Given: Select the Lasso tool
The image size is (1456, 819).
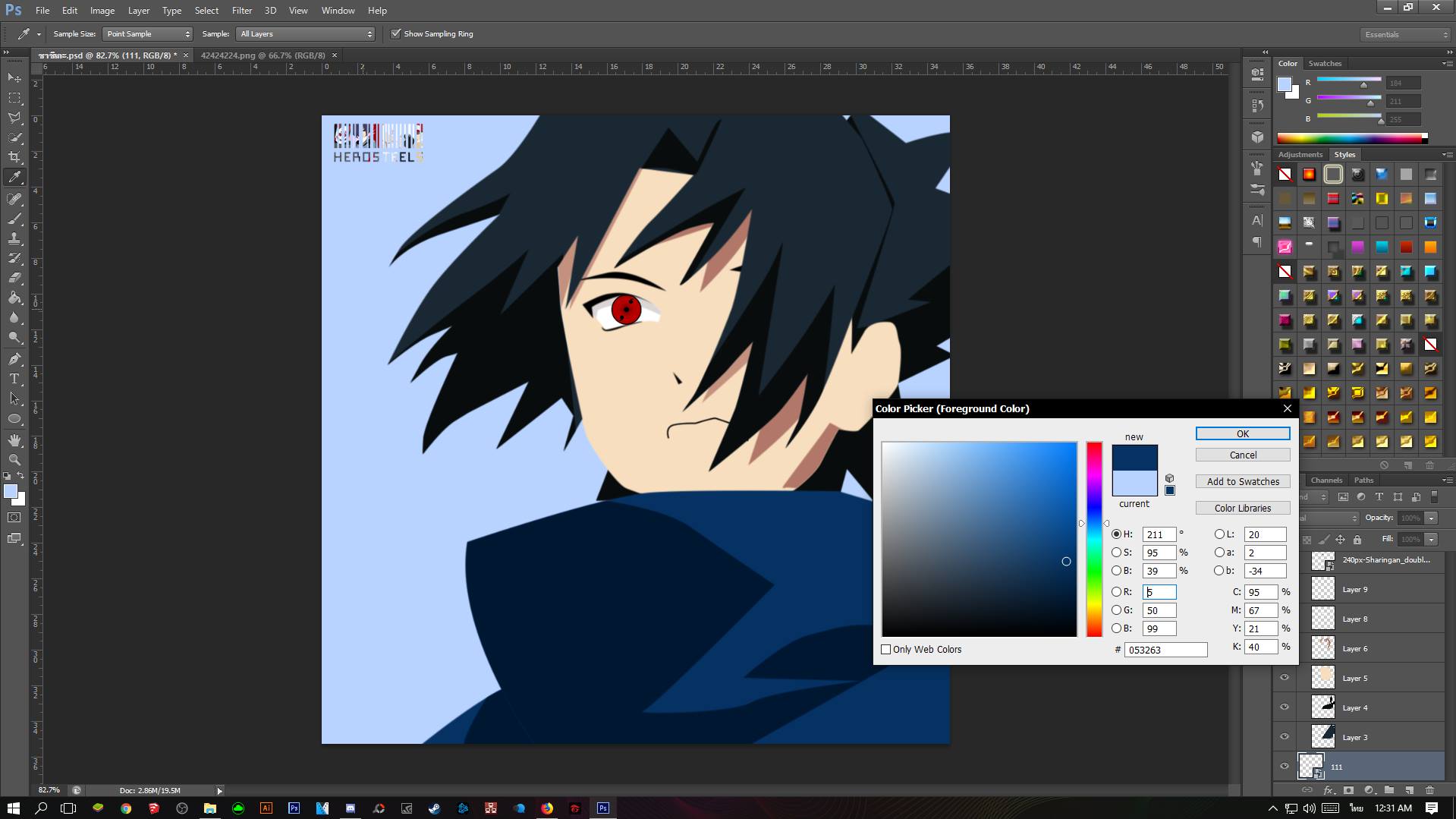Looking at the screenshot, I should coord(14,118).
